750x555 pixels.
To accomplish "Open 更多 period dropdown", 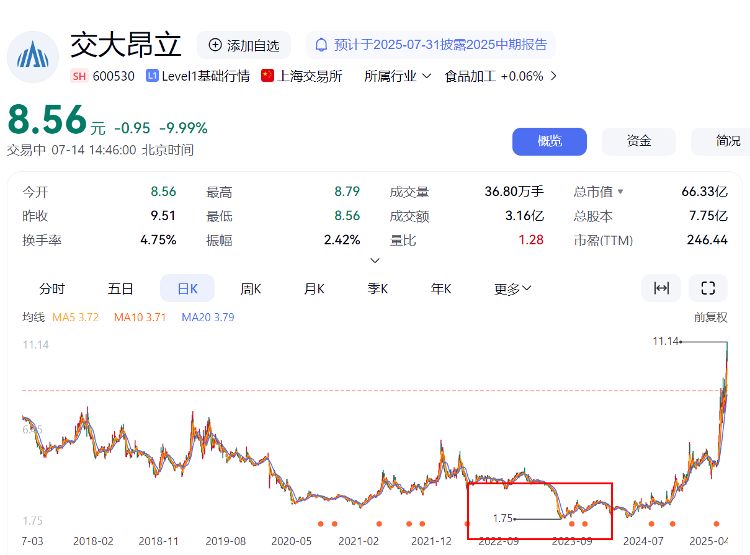I will pyautogui.click(x=512, y=289).
